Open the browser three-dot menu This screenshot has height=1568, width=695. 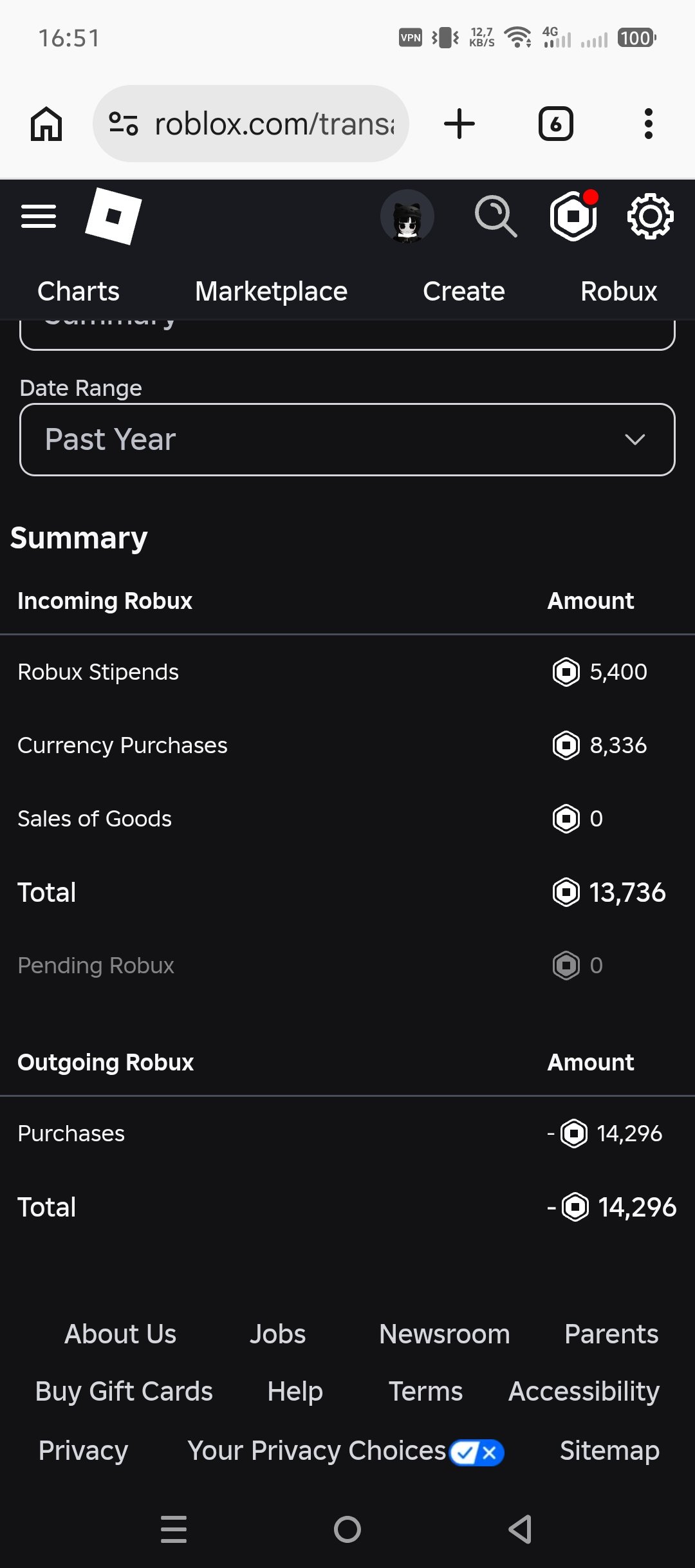pyautogui.click(x=649, y=124)
